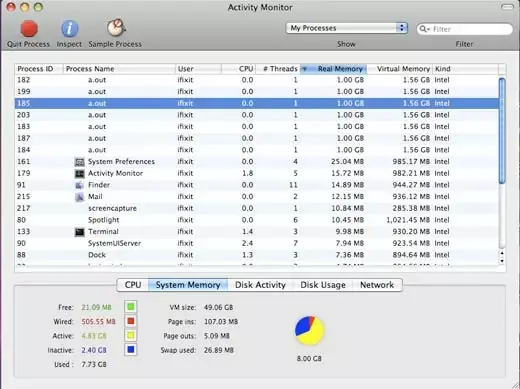Select the Spotlight process row
Screen dimensions: 520x389
[x=257, y=220]
